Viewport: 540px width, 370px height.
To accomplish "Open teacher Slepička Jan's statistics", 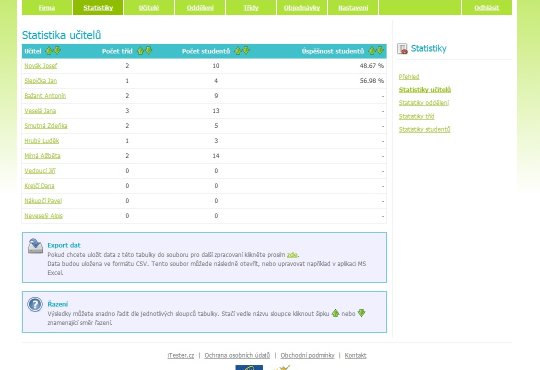I will [x=41, y=81].
